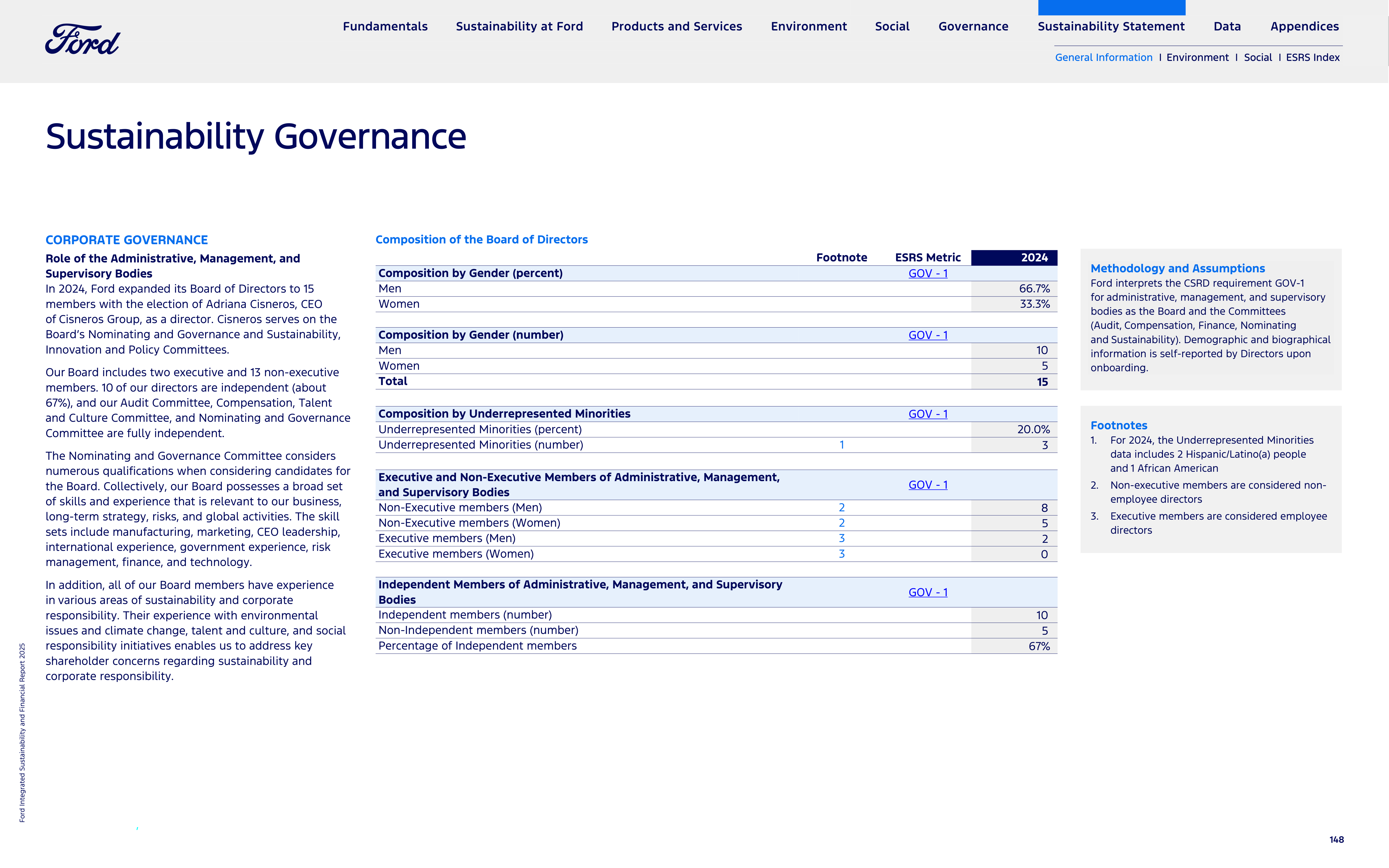Click GOV - 1 link for Independent Members

(928, 593)
